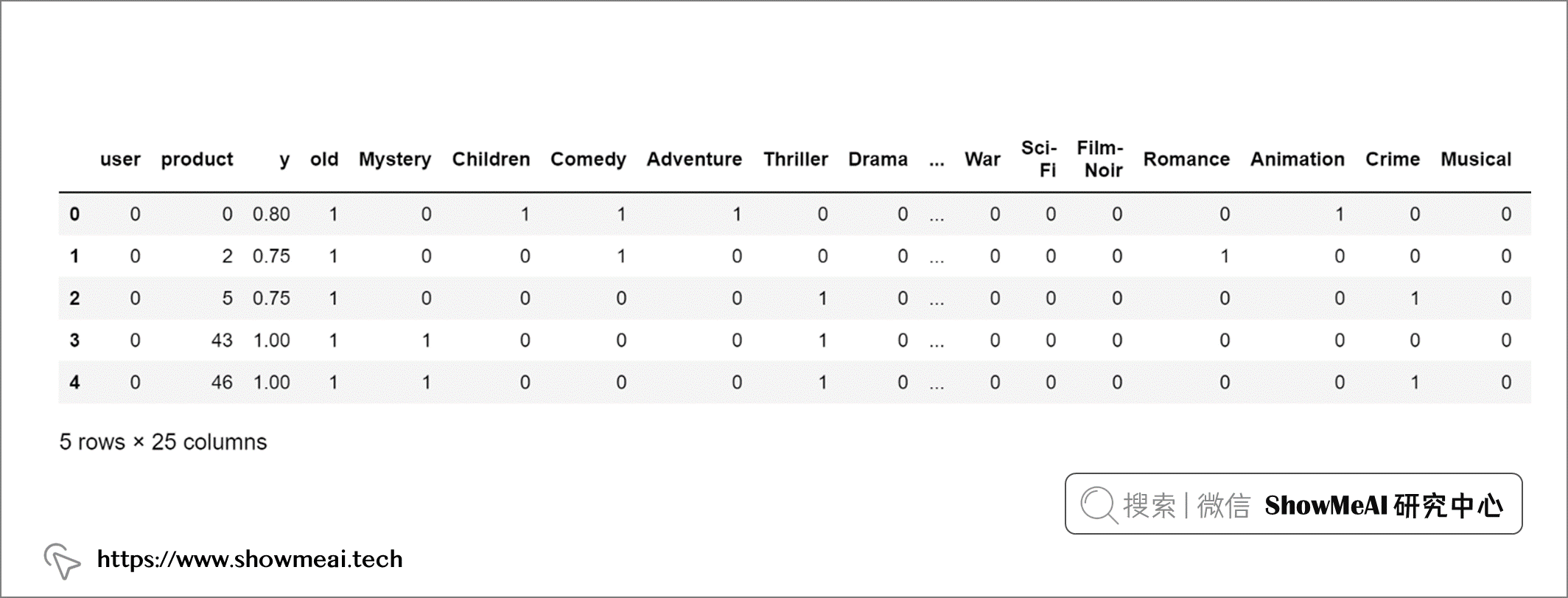Screen dimensions: 1568x598
Task: Click the Children value 1 in row 0
Action: pos(525,215)
